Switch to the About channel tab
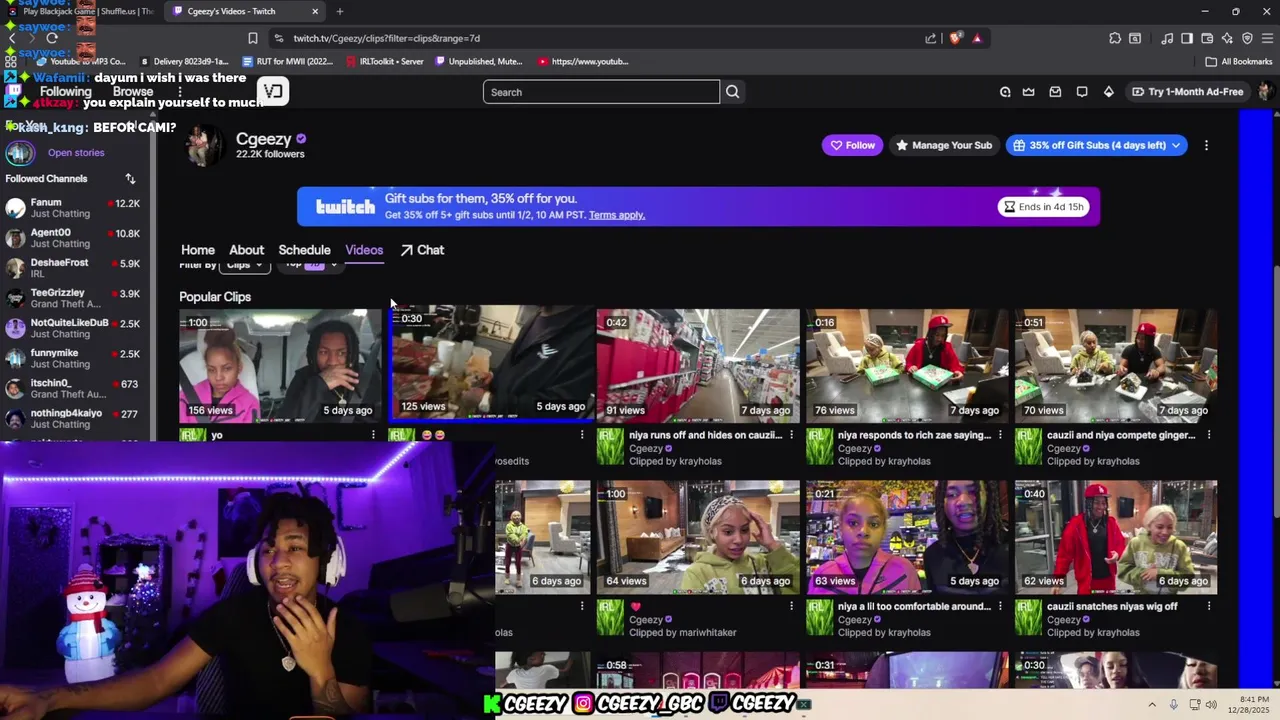Viewport: 1280px width, 720px height. (246, 250)
